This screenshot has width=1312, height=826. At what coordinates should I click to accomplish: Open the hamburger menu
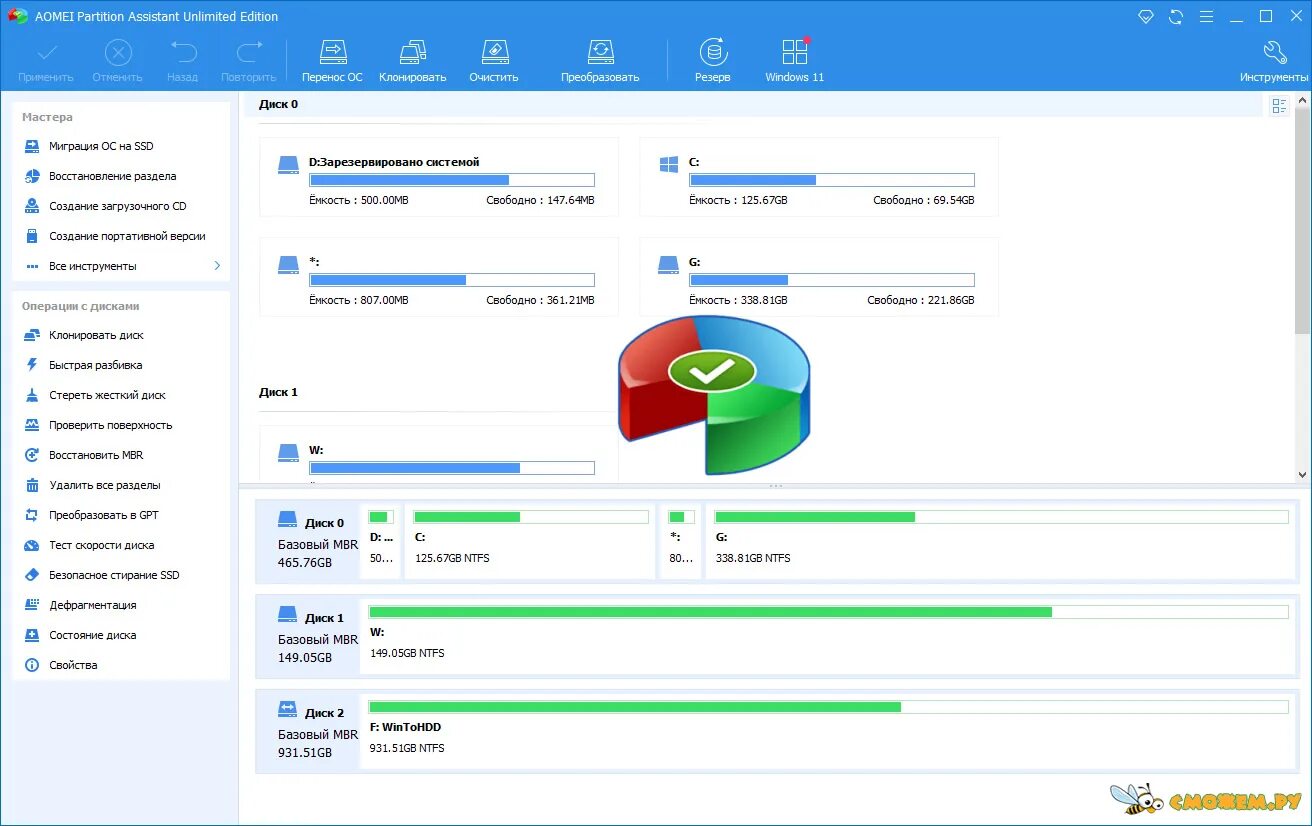click(x=1206, y=16)
